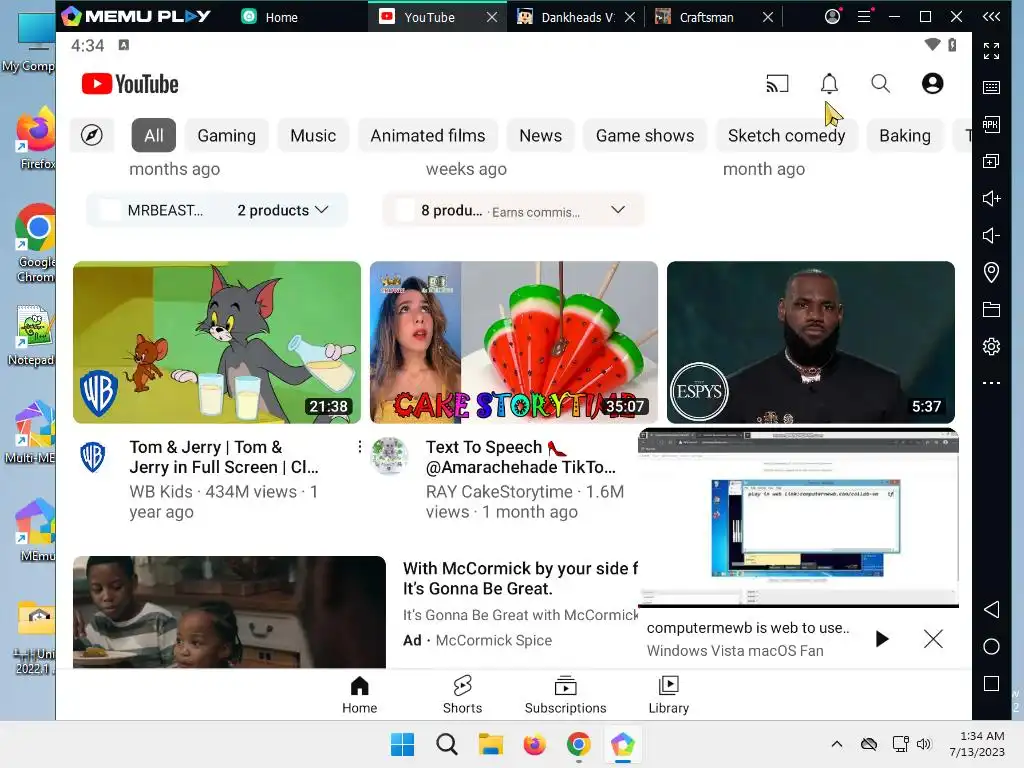Launch Firefox from taskbar
1024x768 pixels.
coord(534,744)
